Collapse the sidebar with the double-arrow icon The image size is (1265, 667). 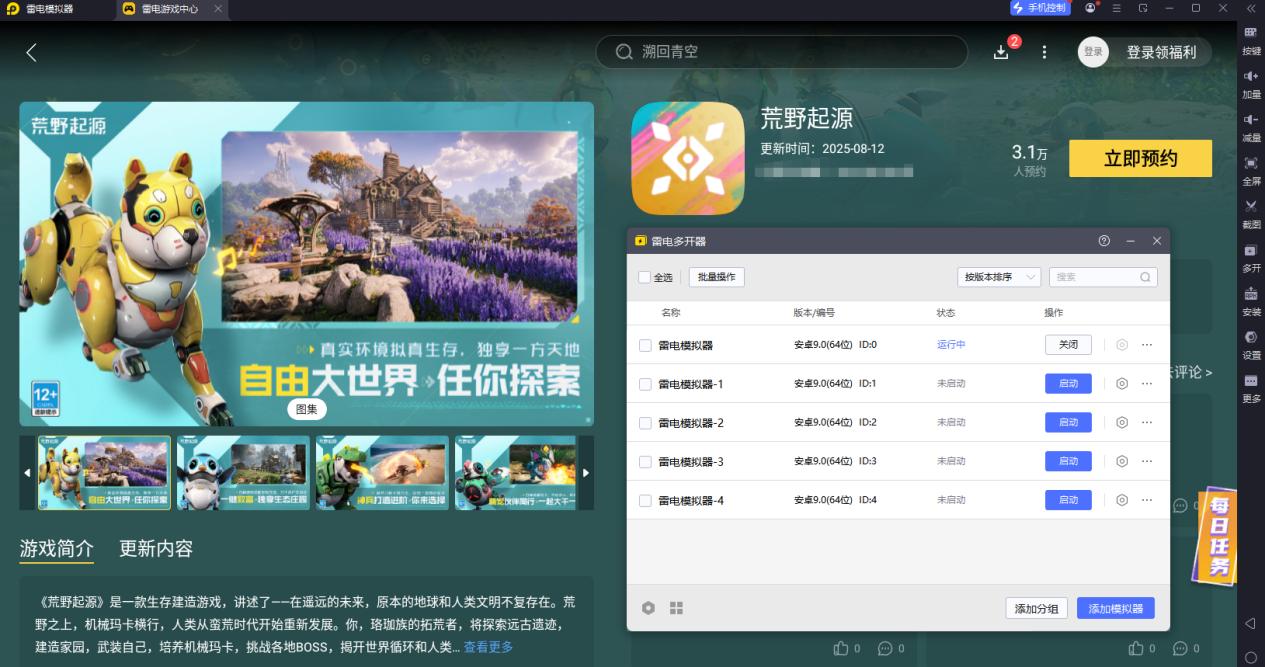1250,8
